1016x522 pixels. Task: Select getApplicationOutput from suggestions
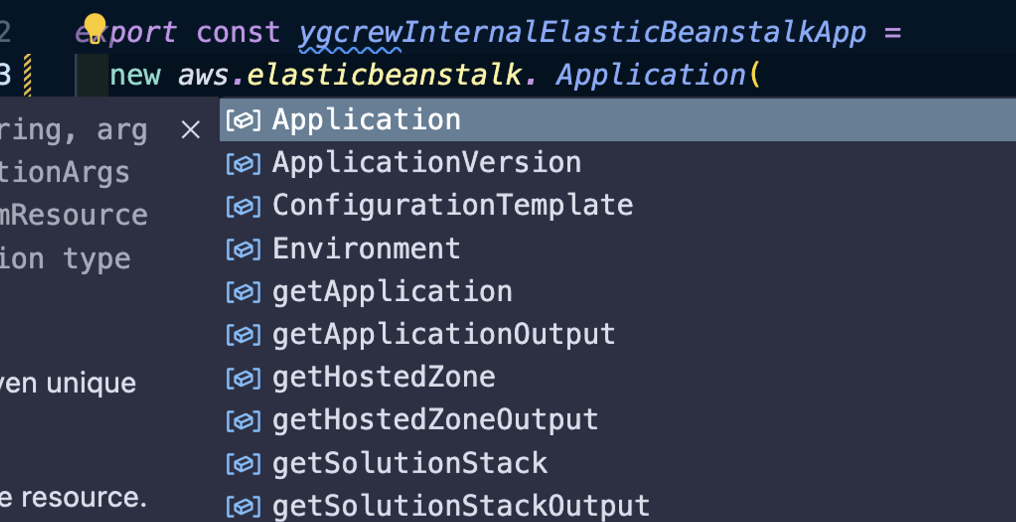tap(618, 335)
